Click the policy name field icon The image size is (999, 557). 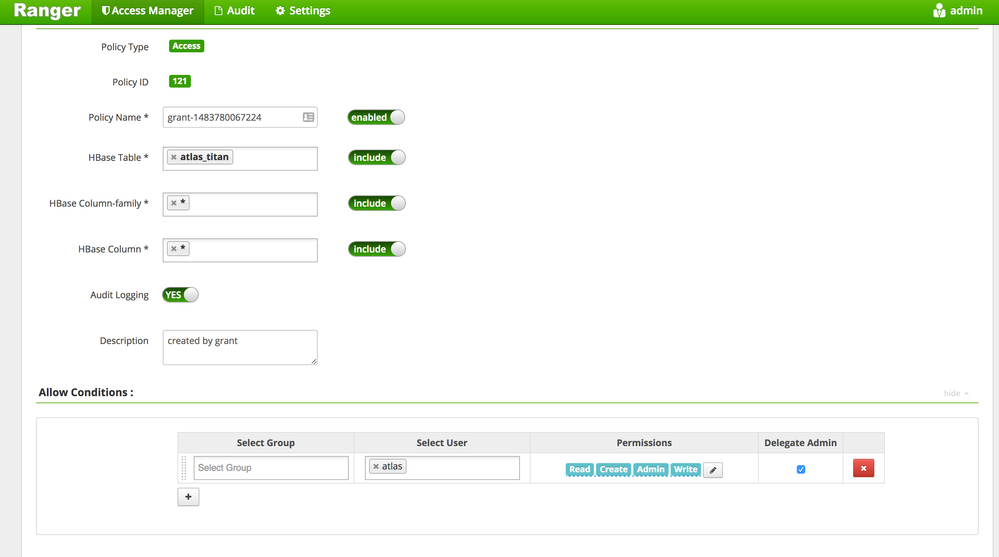(308, 117)
